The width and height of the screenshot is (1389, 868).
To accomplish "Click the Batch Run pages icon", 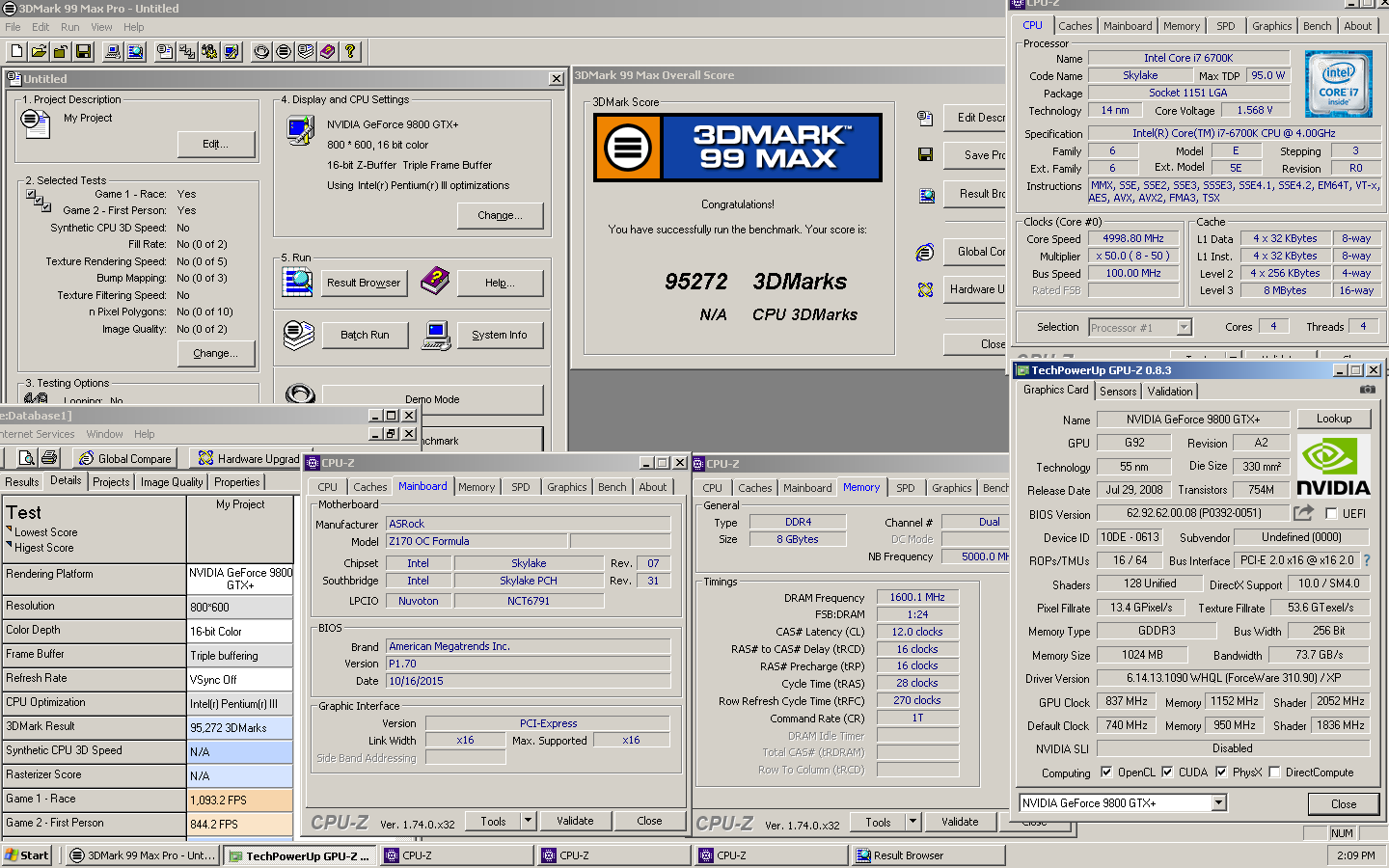I will pos(298,335).
